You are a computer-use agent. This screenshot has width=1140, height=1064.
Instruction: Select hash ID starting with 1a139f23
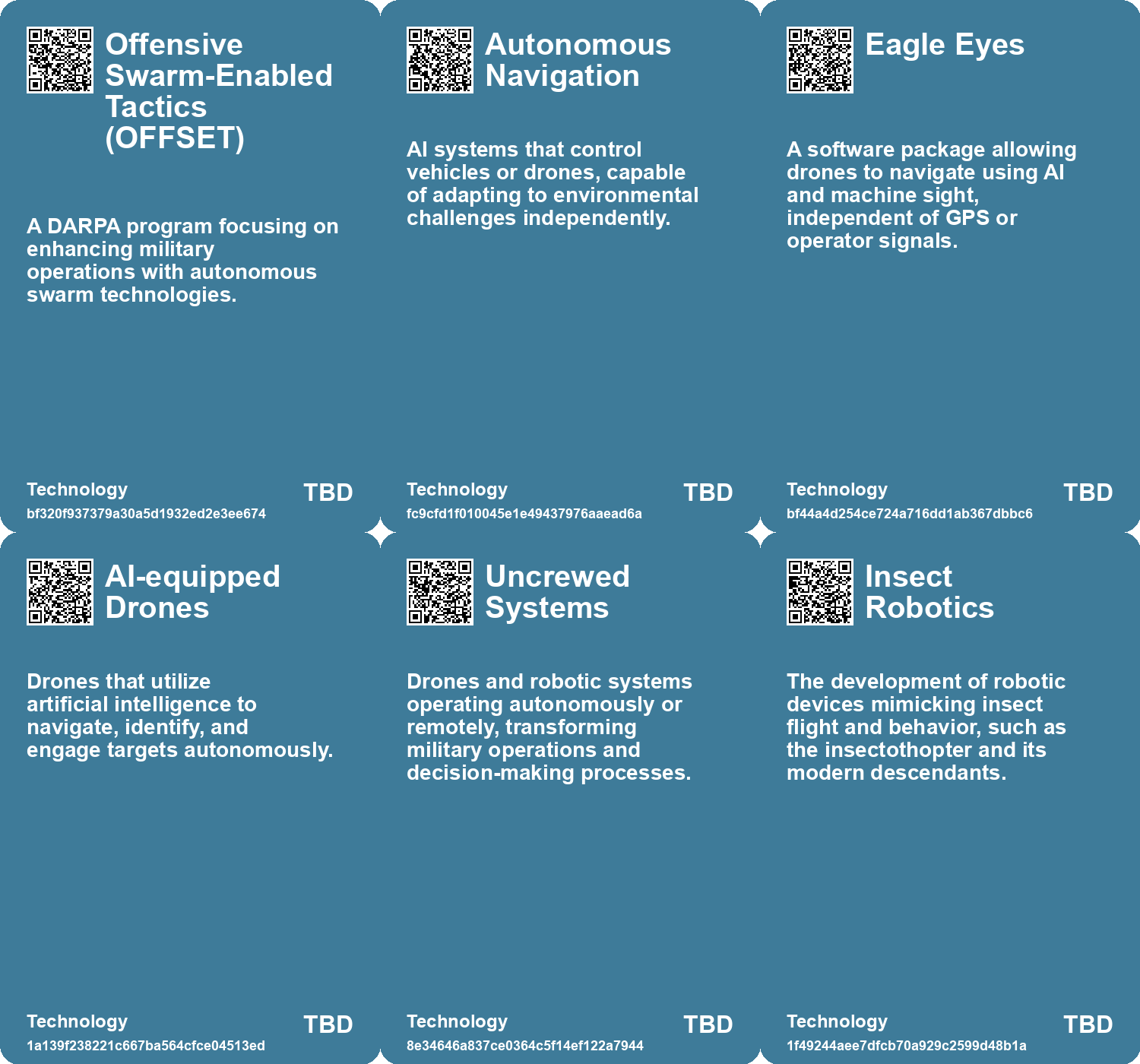click(x=146, y=1046)
